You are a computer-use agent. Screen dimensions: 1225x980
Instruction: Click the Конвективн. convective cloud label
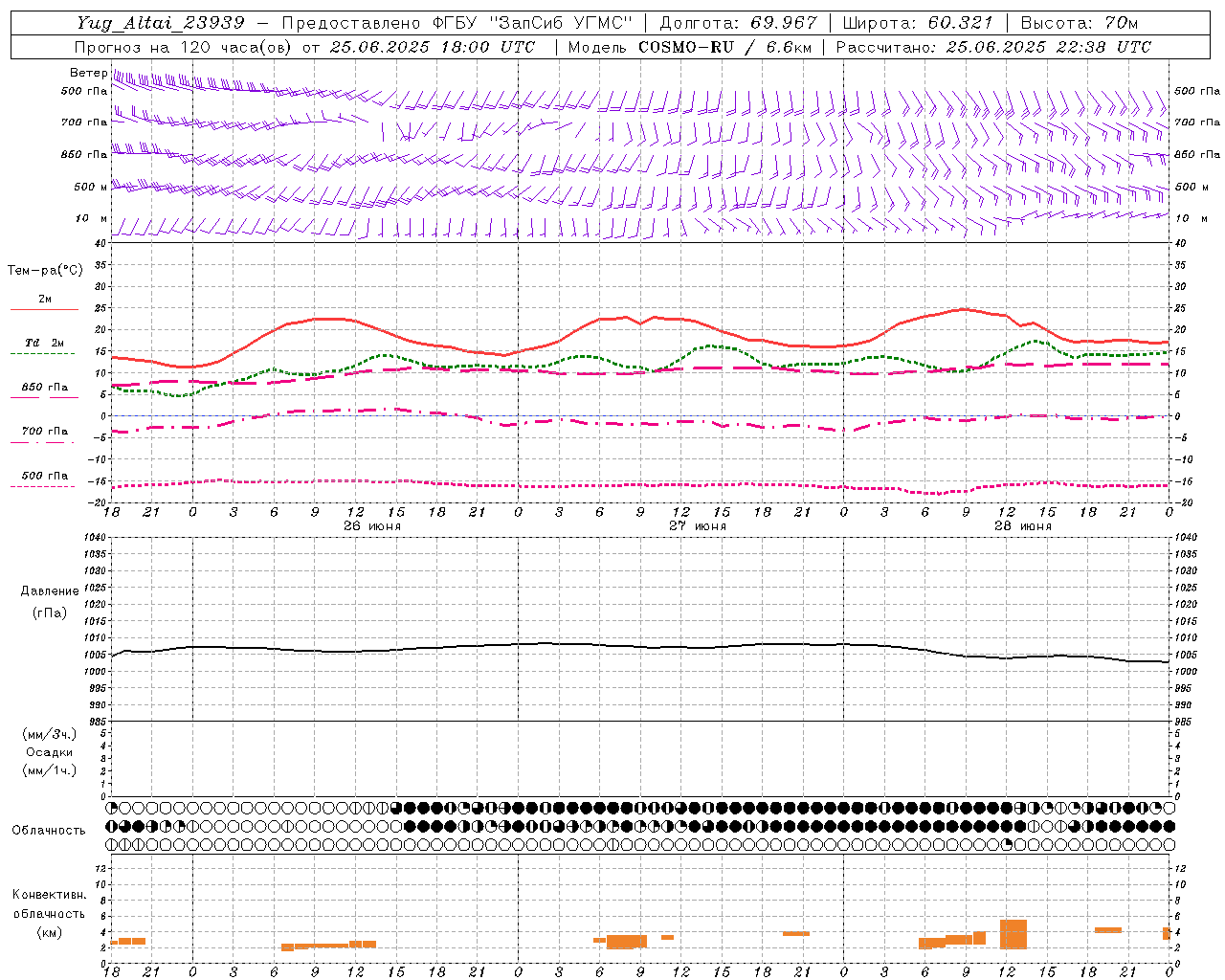tap(50, 895)
